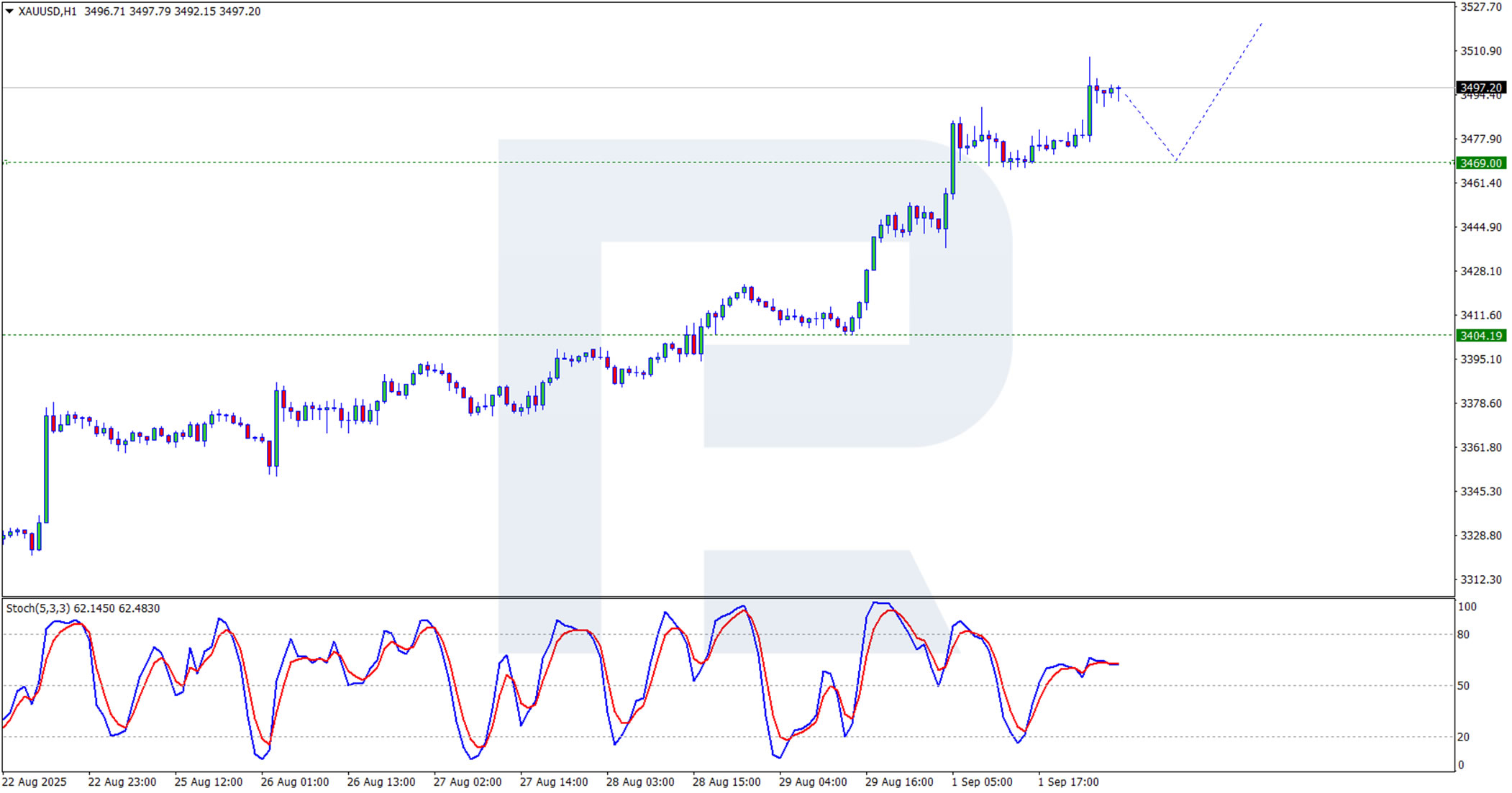Click the 22 Aug 2025 date label
This screenshot has width=1512, height=793.
(35, 781)
